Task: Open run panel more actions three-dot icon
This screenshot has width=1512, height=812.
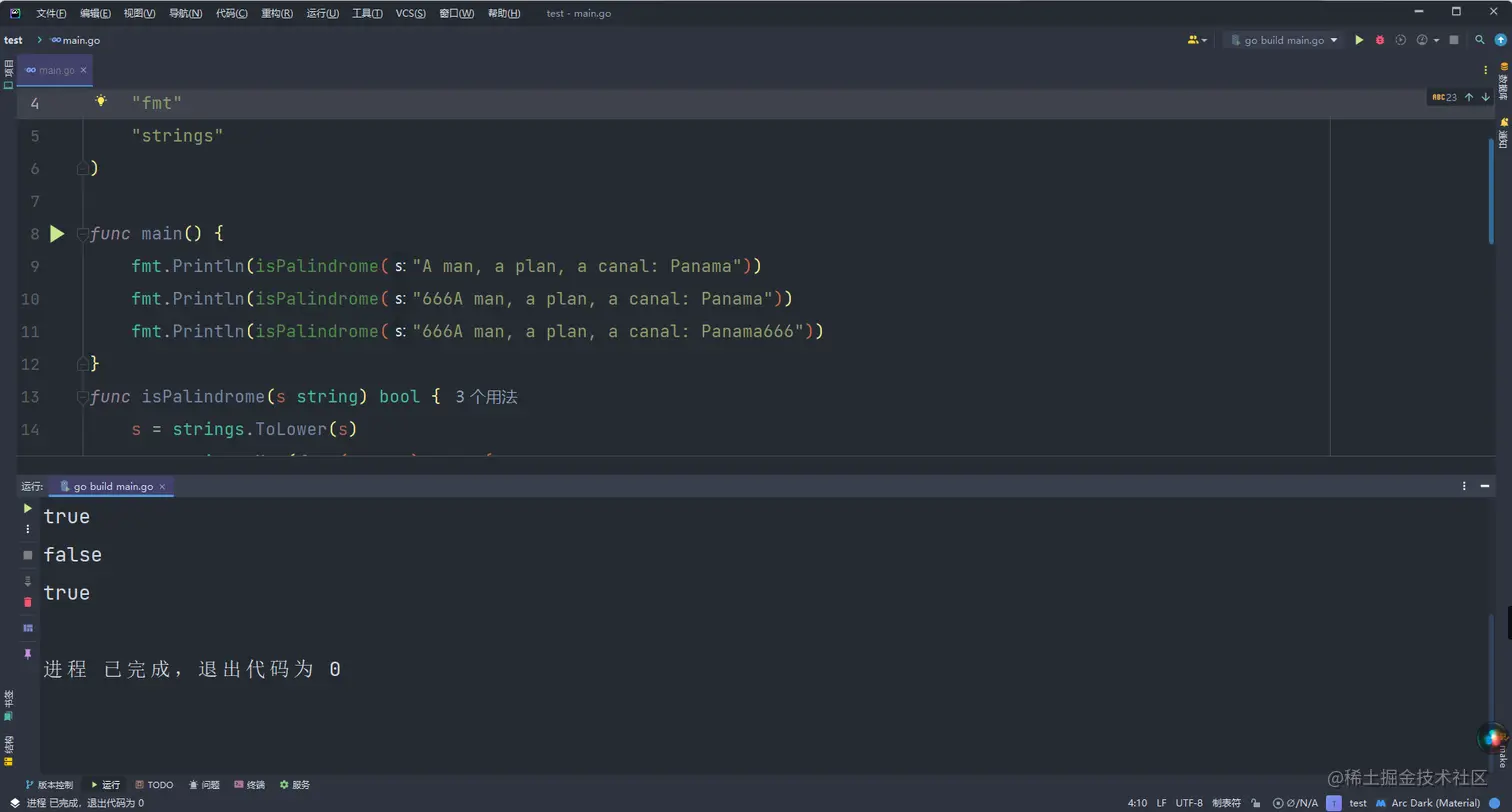Action: point(28,528)
